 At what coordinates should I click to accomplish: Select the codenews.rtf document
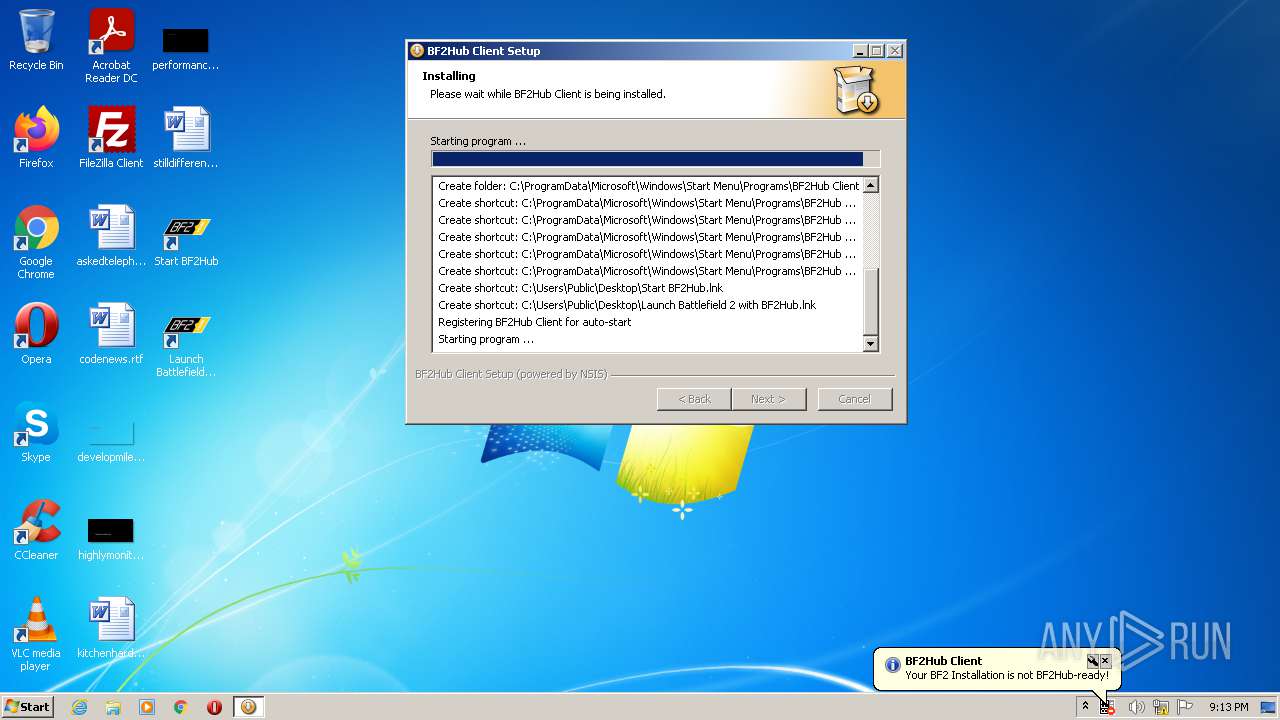coord(111,334)
